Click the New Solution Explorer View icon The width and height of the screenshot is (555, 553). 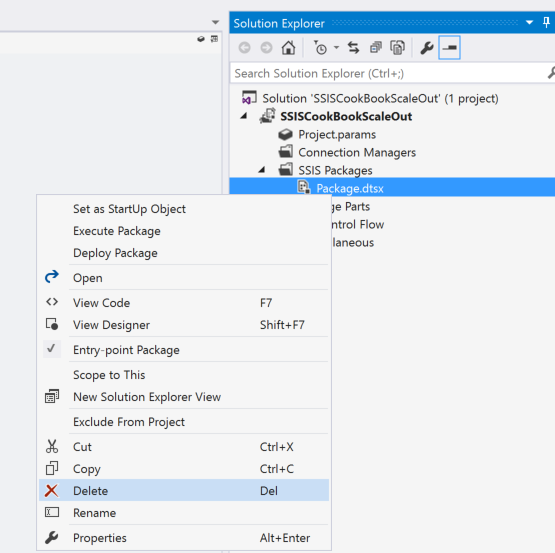52,396
